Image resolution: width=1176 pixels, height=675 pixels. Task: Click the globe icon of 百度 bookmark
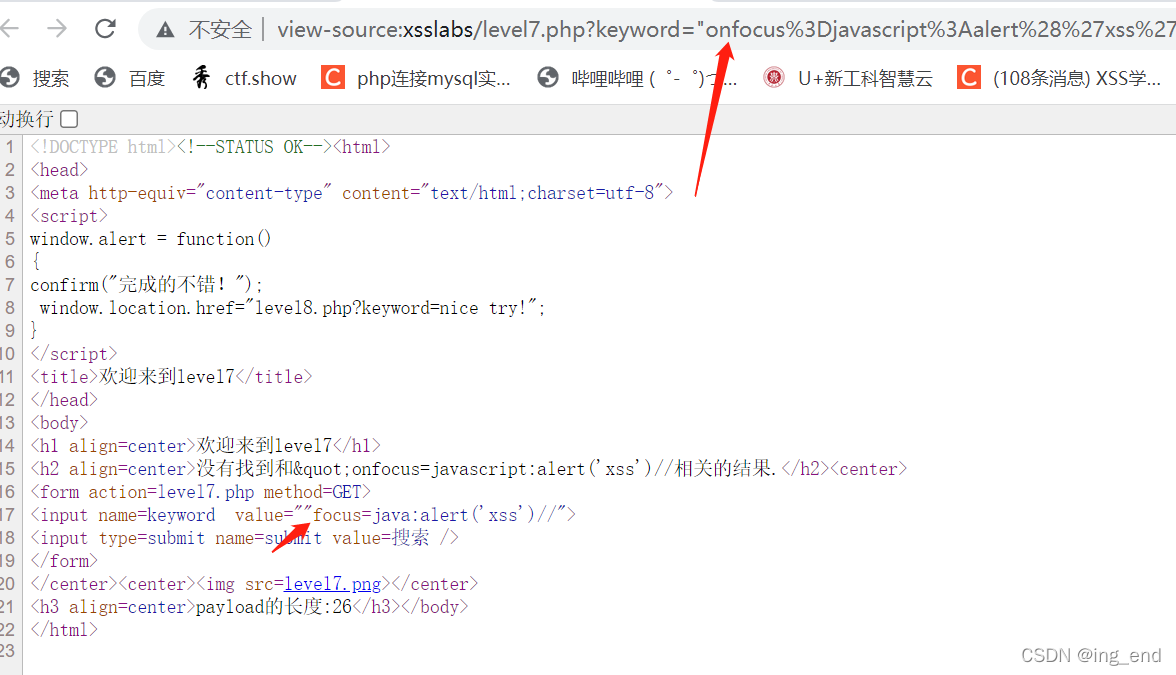(105, 77)
